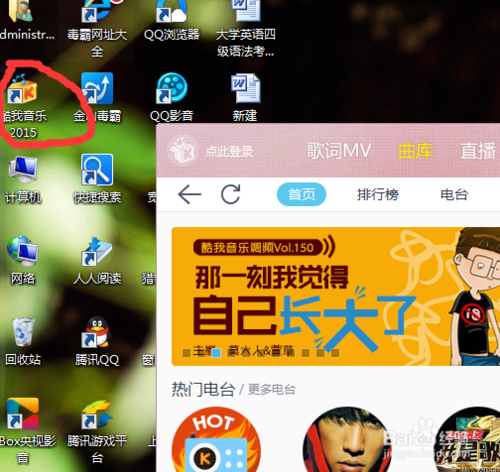
Task: Switch to the 曲库 tab
Action: (416, 151)
